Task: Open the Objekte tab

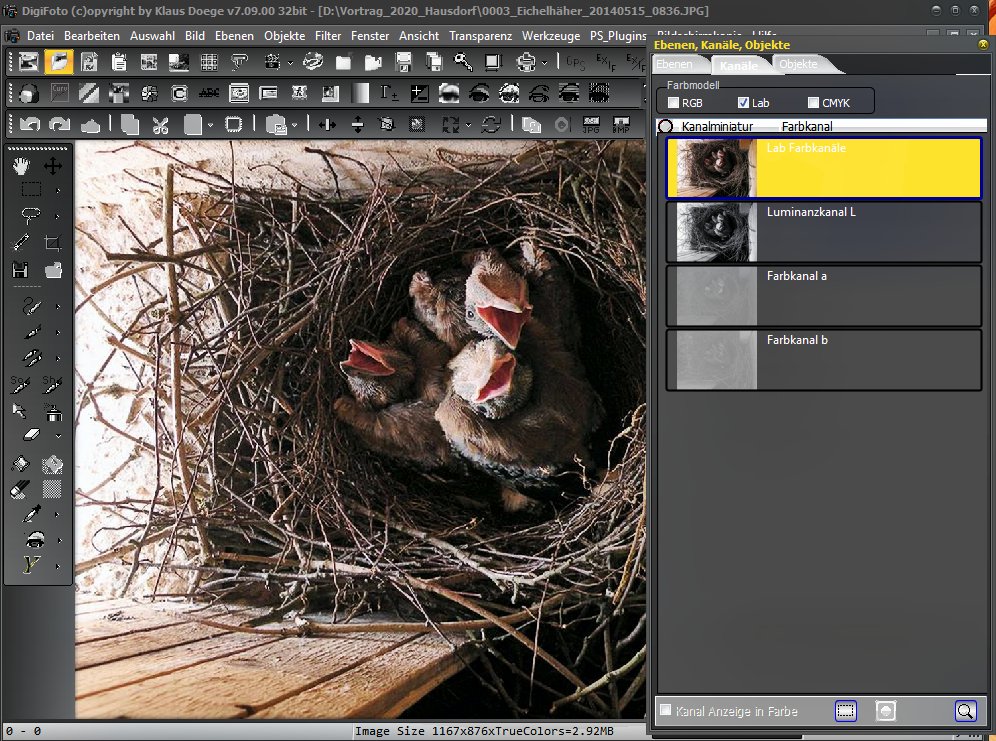Action: tap(798, 64)
